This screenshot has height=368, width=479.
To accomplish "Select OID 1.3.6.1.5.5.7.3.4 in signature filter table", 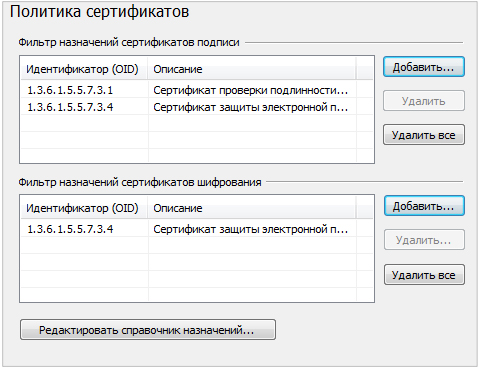I will [70, 107].
